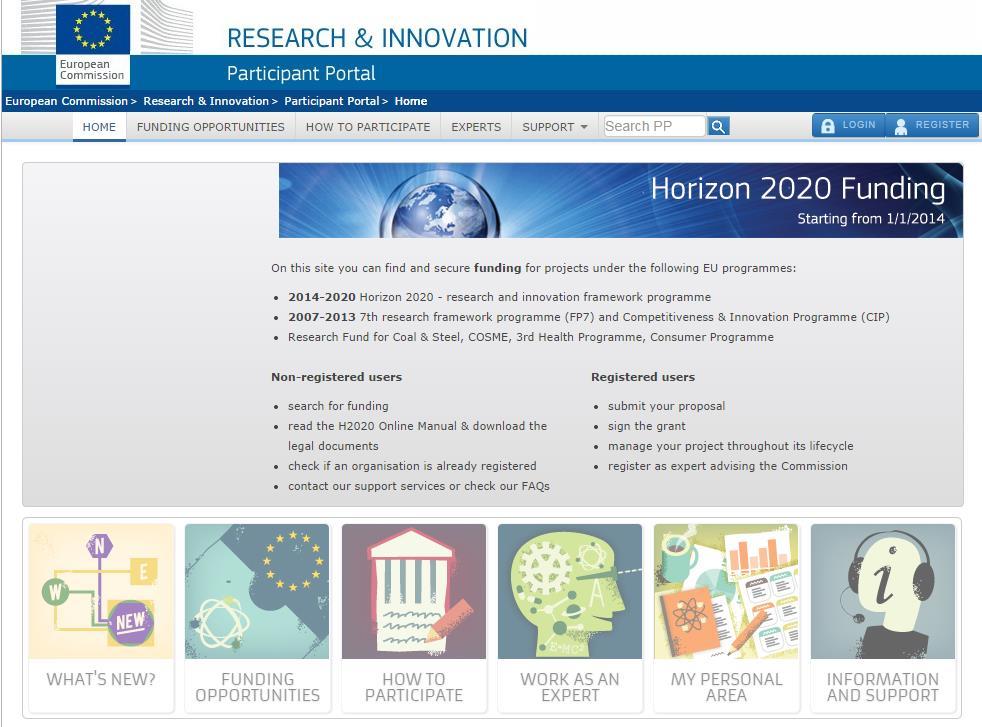This screenshot has height=727, width=982.
Task: Click 'Research Fund for Coal & Steel' line
Action: 530,337
